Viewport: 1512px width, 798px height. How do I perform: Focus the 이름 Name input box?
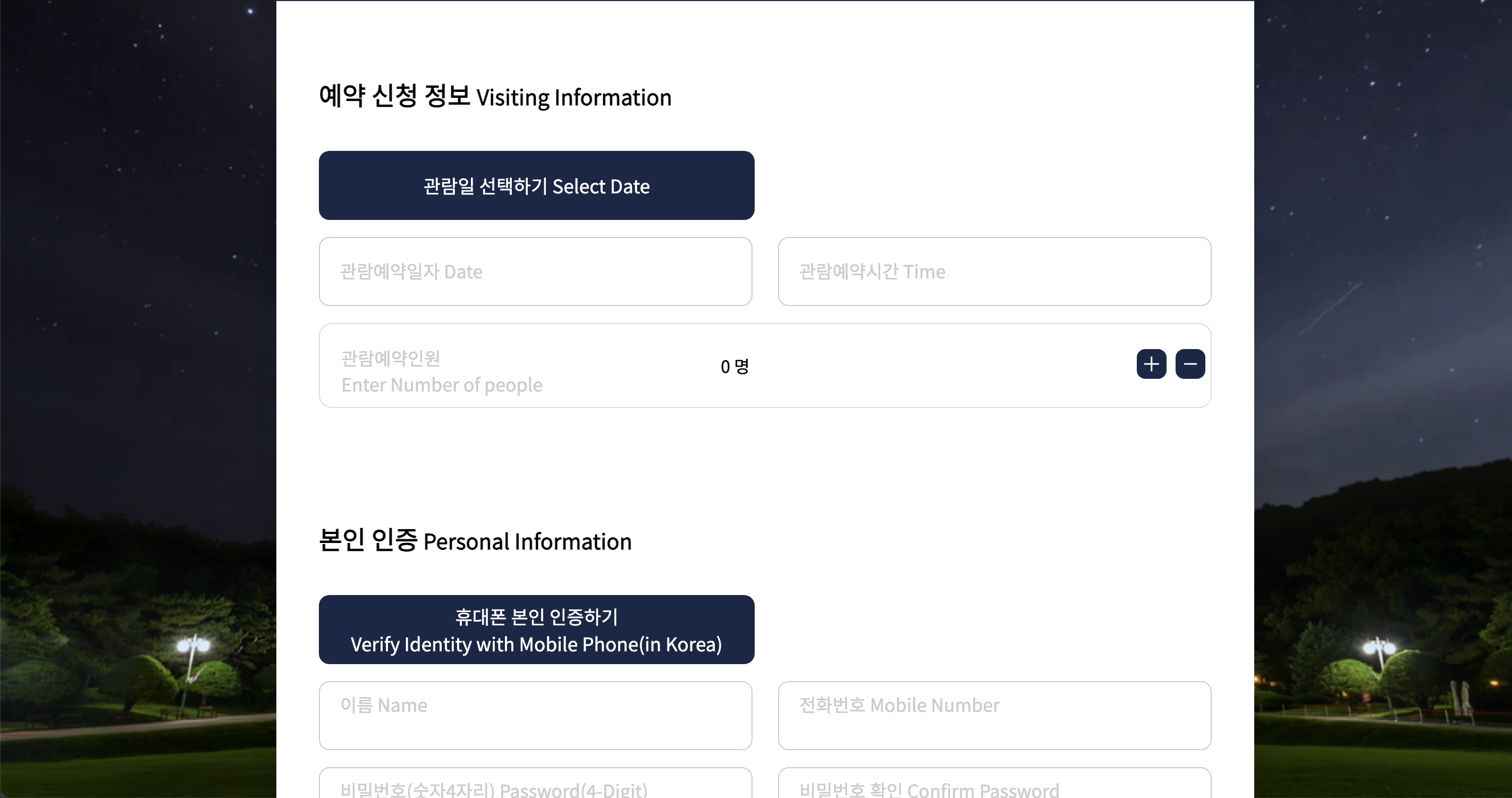(x=535, y=715)
